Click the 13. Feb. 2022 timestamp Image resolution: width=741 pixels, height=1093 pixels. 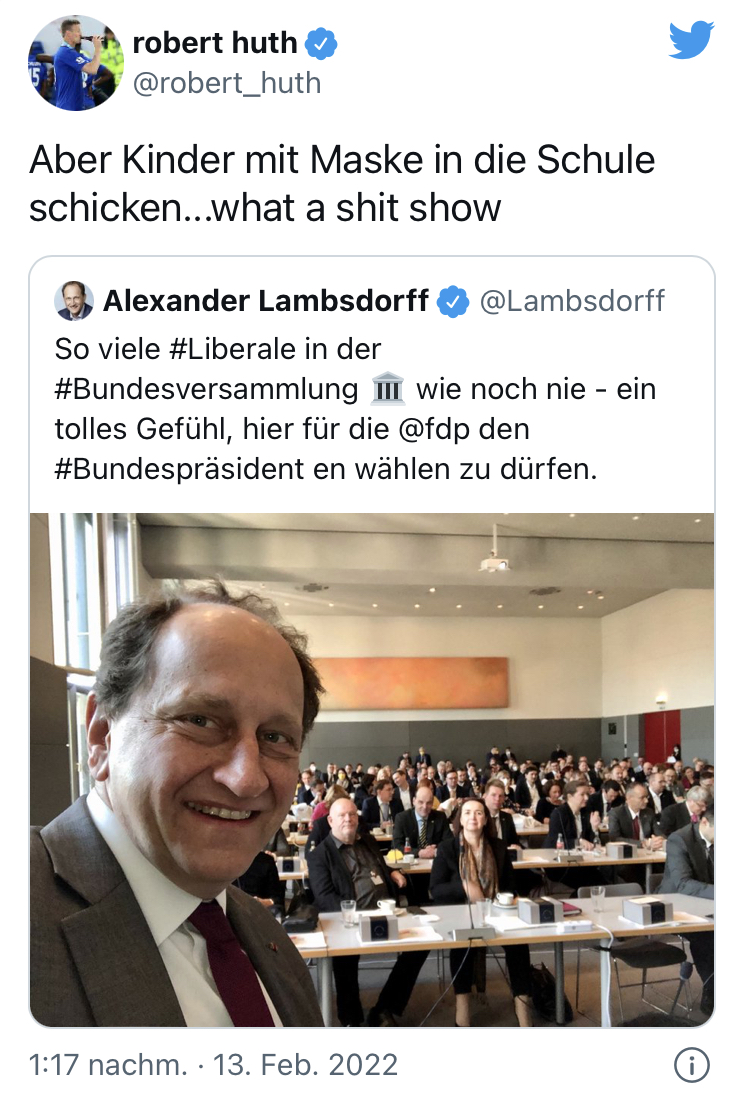point(305,1065)
